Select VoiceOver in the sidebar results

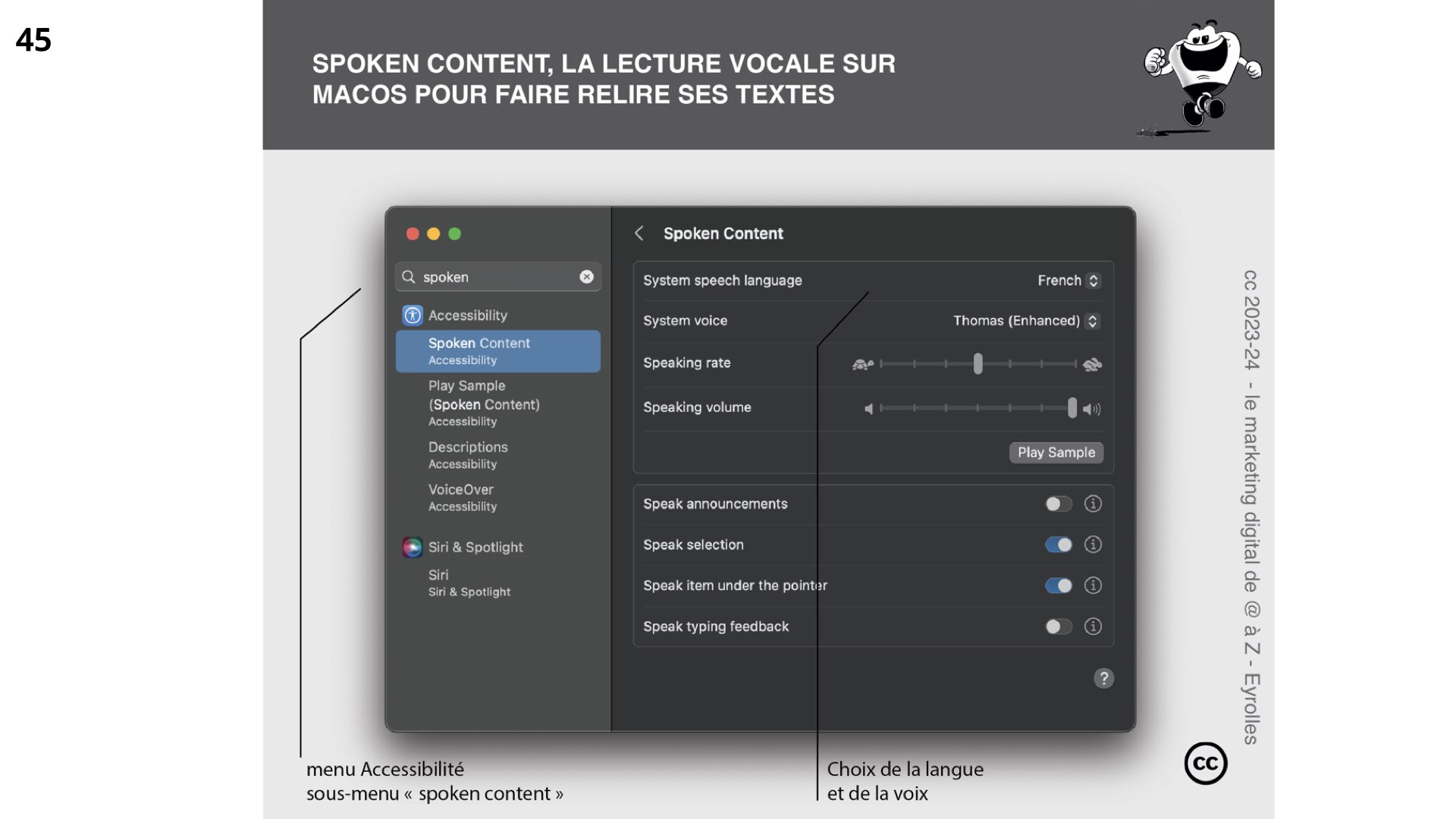[x=498, y=497]
